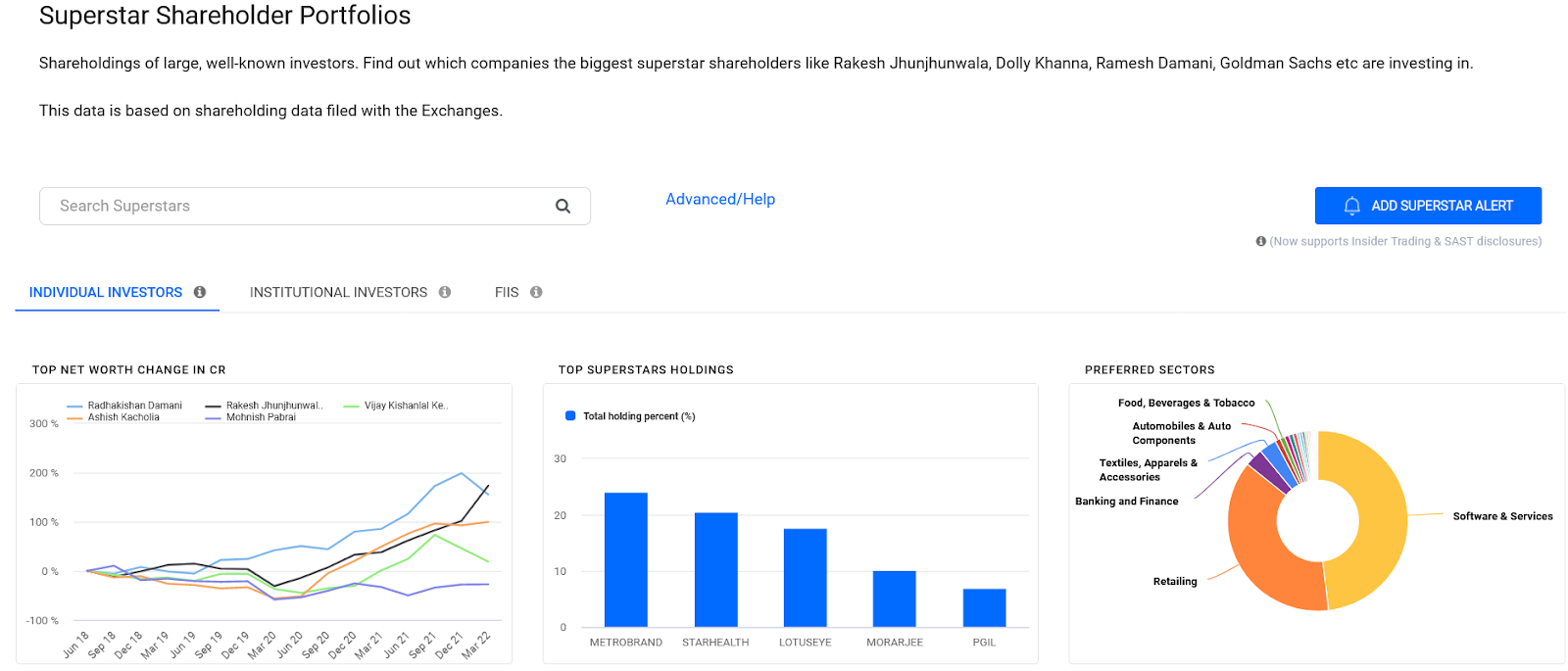Toggle Rakesh Jhunjhunwala legend entry
1568x671 pixels.
coord(264,406)
